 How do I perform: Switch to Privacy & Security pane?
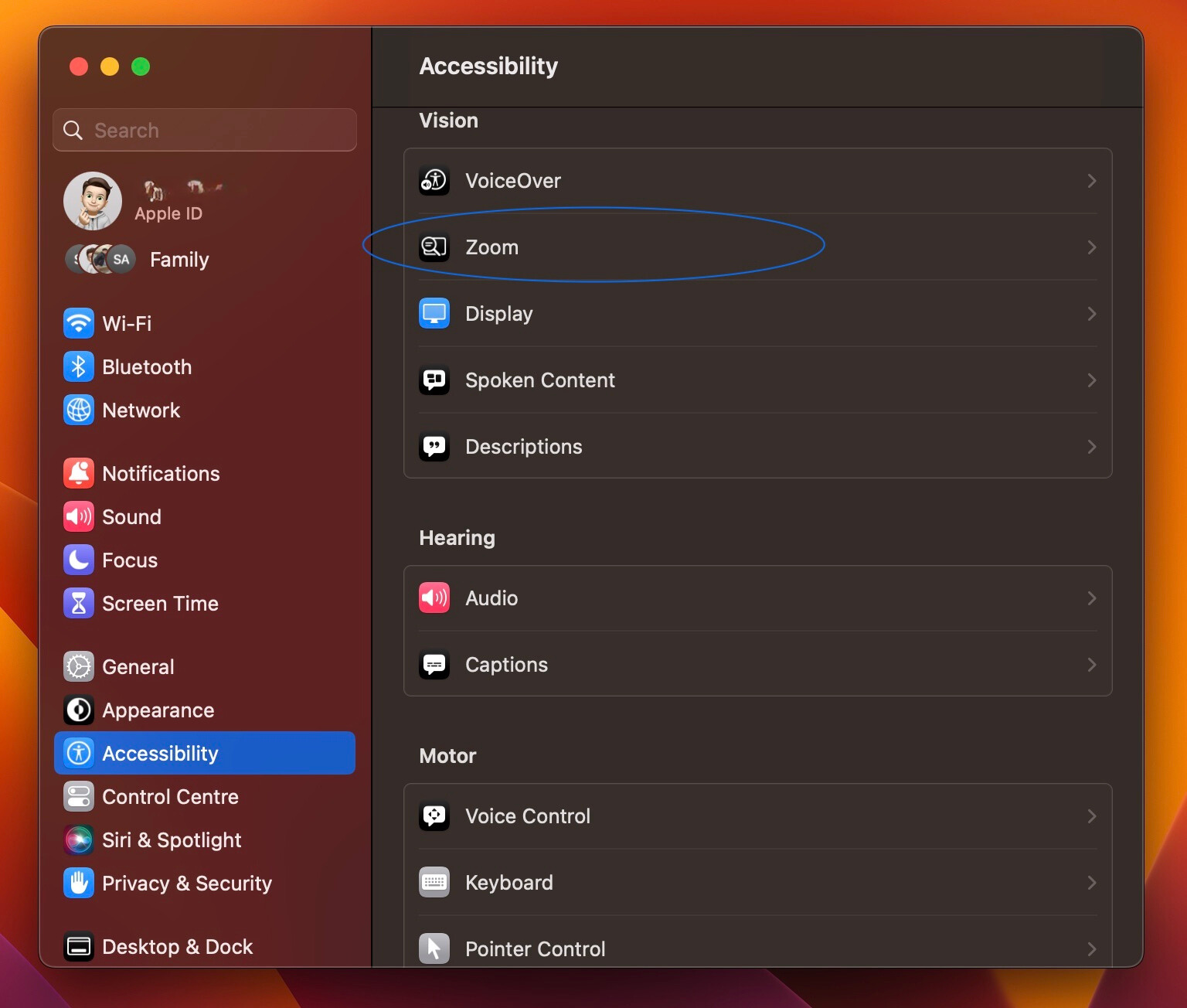pos(205,883)
